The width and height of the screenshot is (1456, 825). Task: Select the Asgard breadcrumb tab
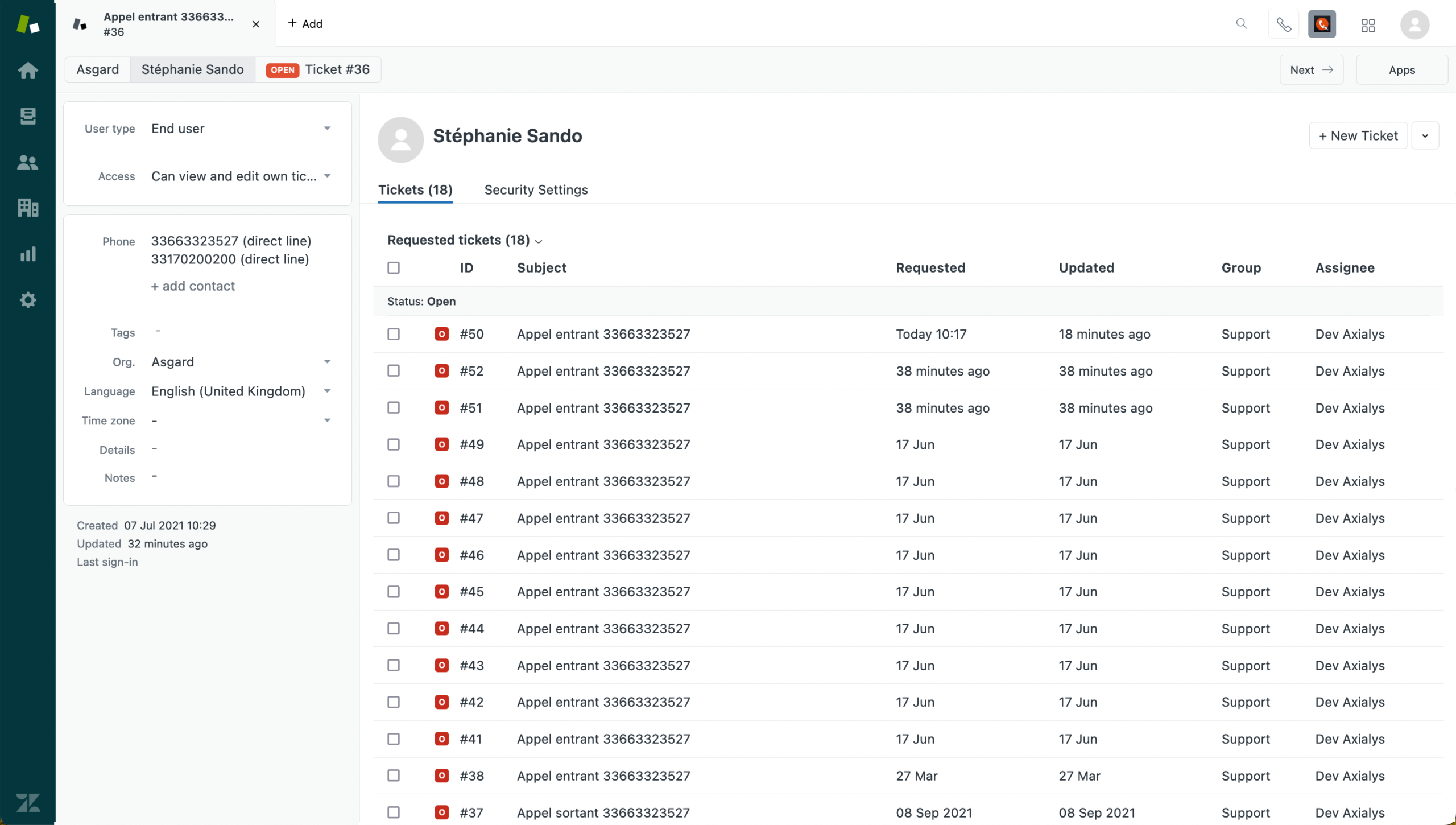(98, 69)
